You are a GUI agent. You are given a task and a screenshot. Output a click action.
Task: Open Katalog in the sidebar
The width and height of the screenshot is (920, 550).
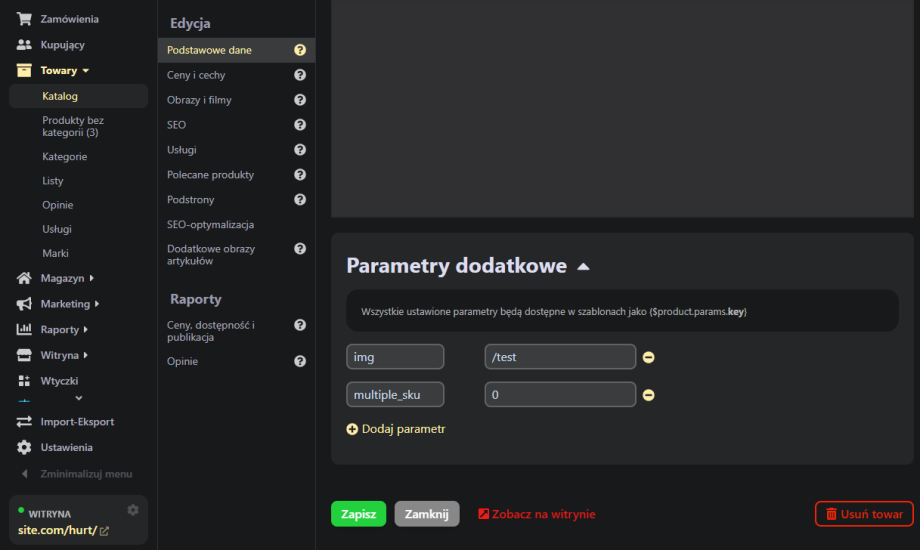pyautogui.click(x=79, y=96)
